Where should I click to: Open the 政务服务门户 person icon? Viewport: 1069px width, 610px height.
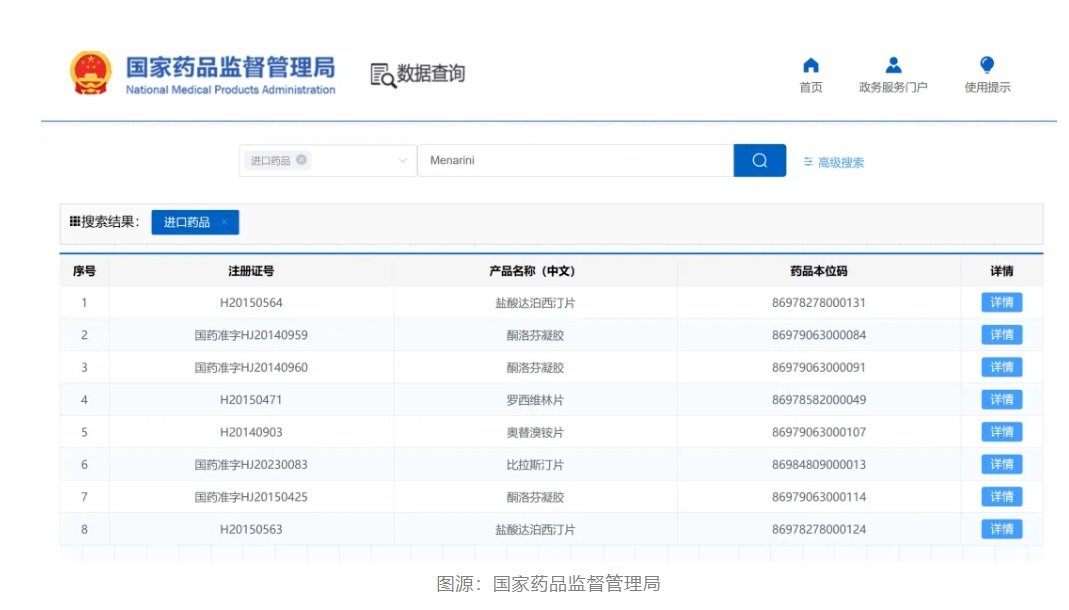coord(893,66)
